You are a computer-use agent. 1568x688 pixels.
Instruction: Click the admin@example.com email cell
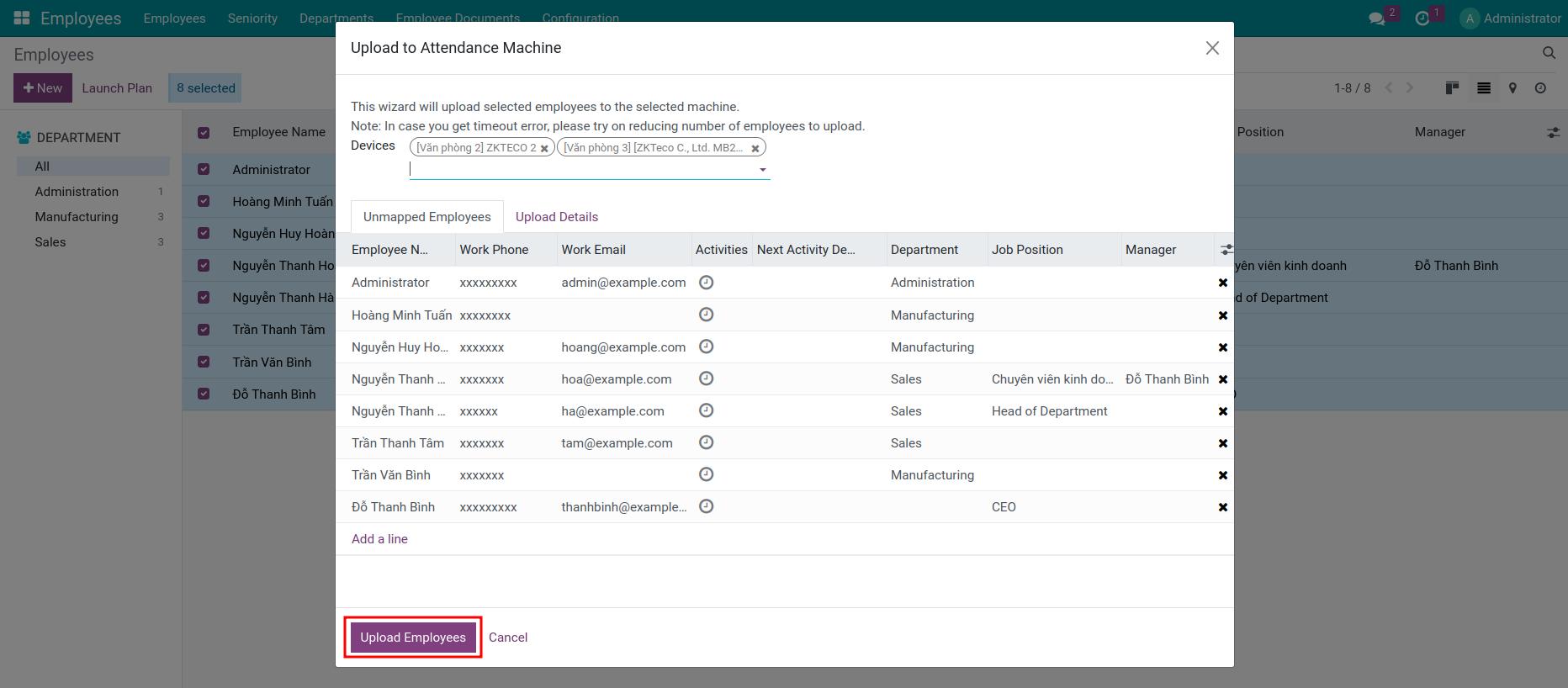point(623,283)
